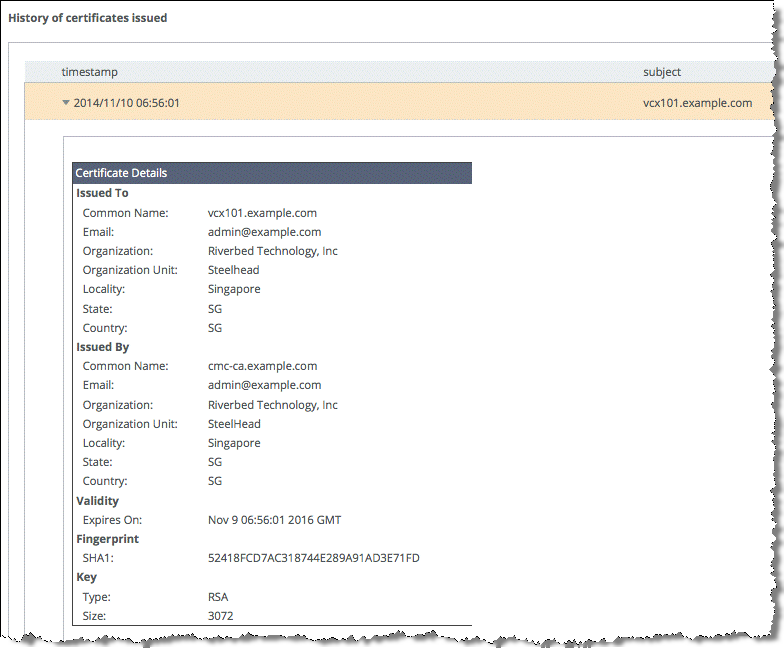Select the SHA1 fingerprint value
Viewport: 784px width, 648px height.
(314, 558)
